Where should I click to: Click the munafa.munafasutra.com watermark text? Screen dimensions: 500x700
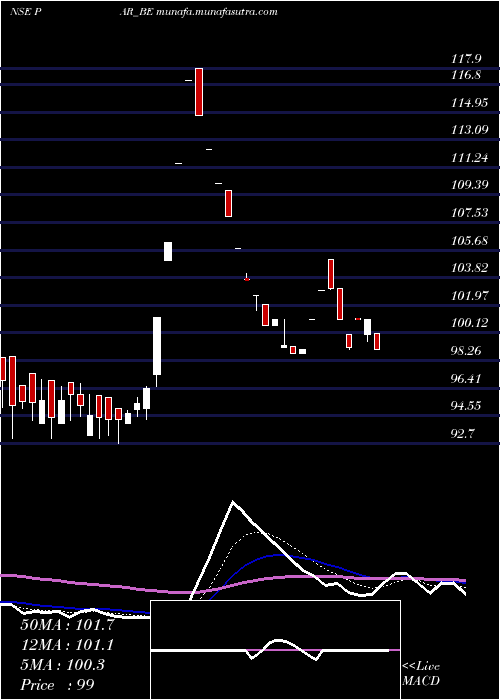click(x=217, y=12)
